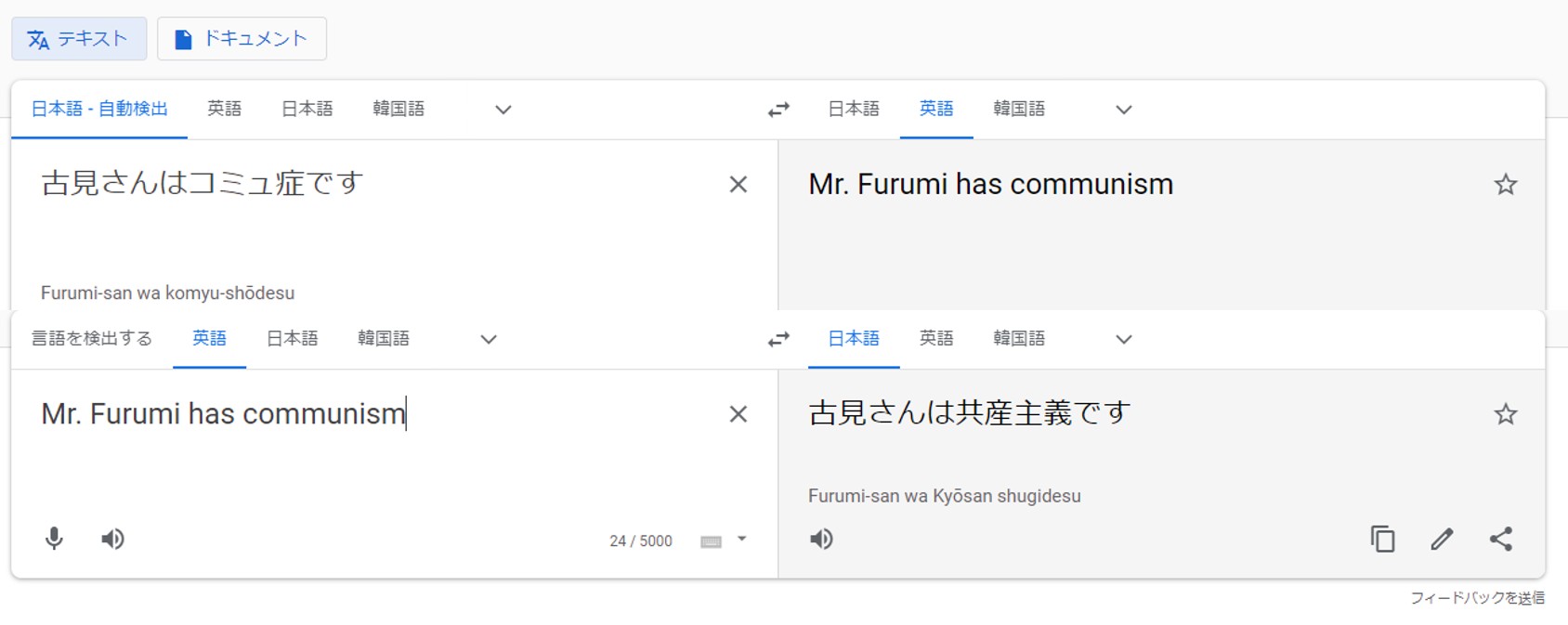Screen dimensions: 1568x625
Task: Click the フィードバックを送信 link
Action: pos(1477,598)
